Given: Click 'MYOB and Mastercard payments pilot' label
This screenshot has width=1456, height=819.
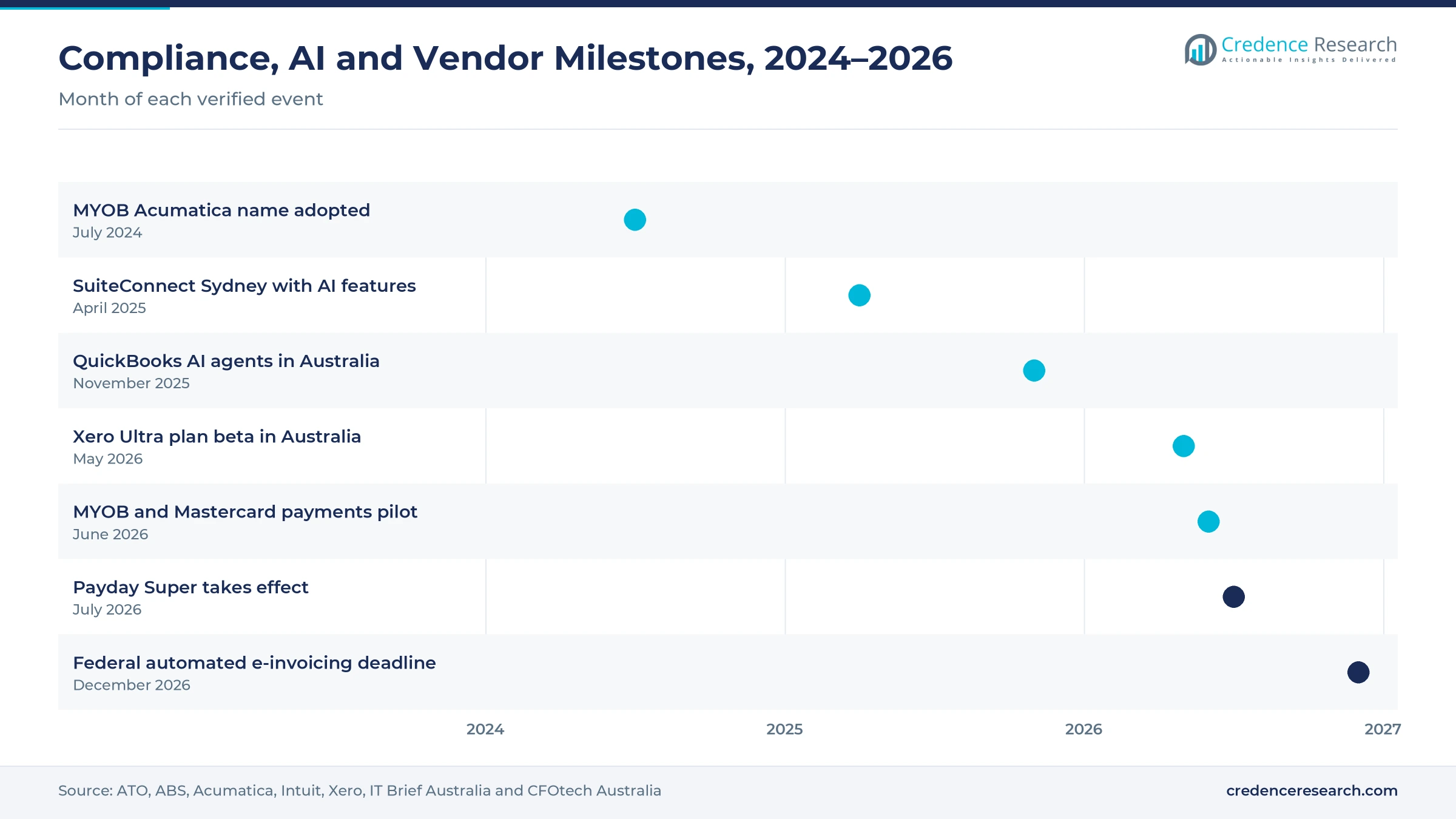Looking at the screenshot, I should pos(245,512).
